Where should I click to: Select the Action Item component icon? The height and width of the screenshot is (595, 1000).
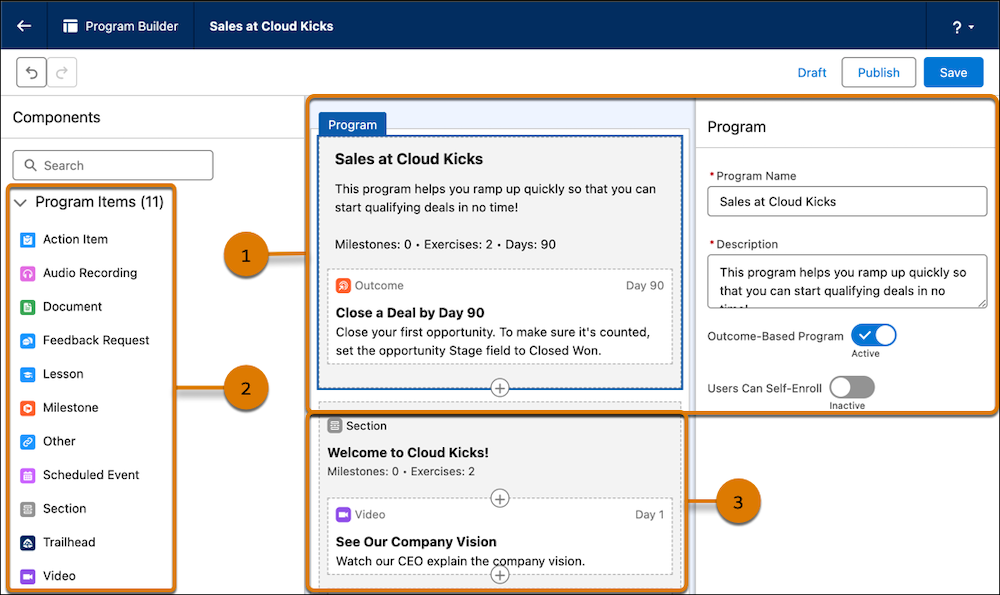pos(27,240)
